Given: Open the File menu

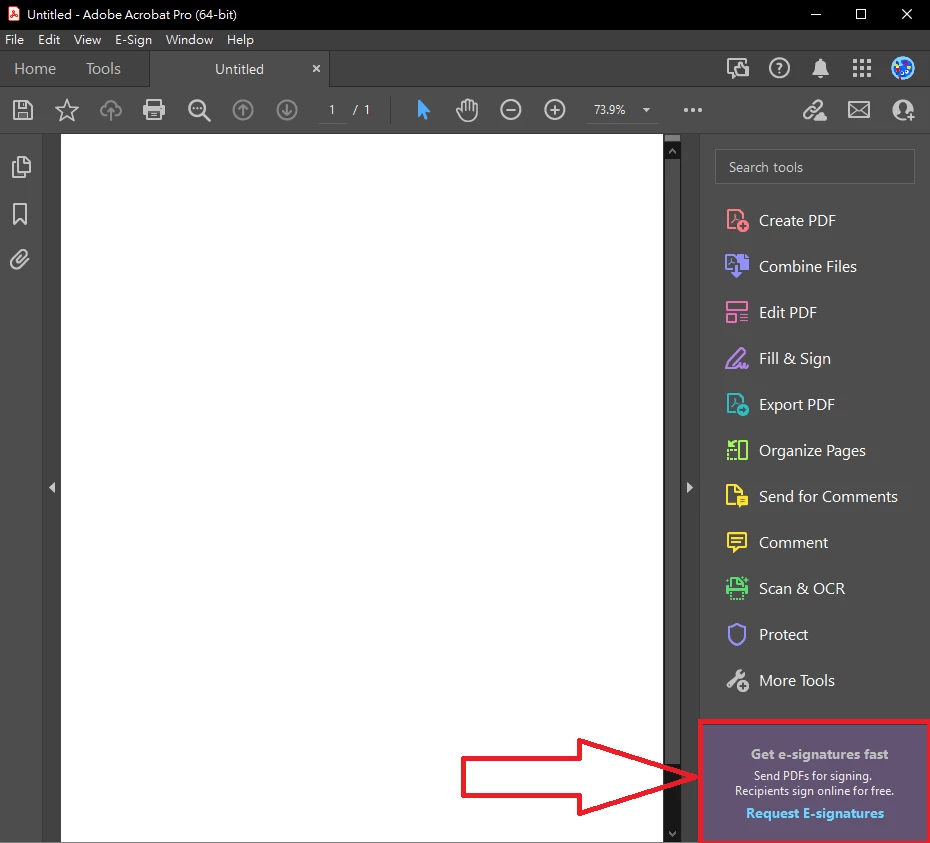Looking at the screenshot, I should point(14,40).
